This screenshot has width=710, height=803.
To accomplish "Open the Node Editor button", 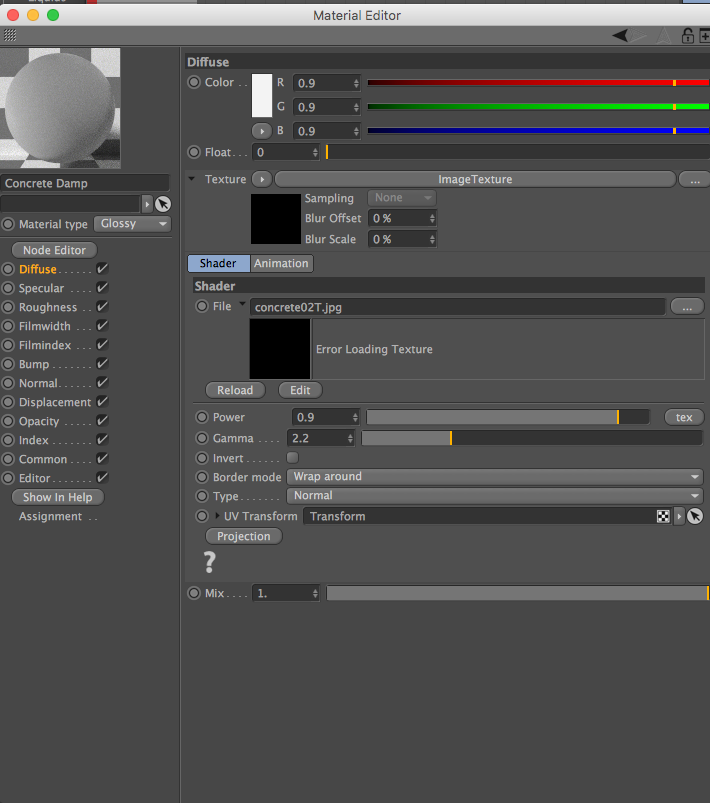I will 54,250.
